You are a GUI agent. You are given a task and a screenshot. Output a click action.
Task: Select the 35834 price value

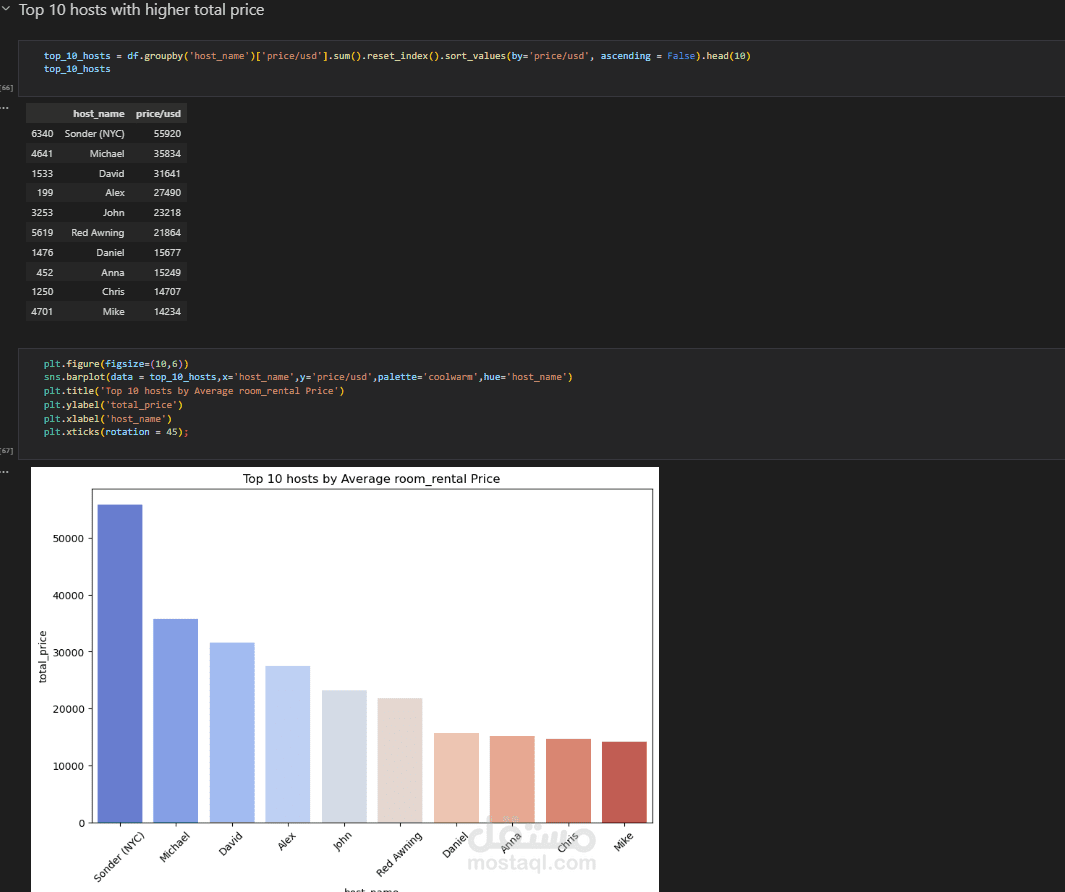coord(167,154)
